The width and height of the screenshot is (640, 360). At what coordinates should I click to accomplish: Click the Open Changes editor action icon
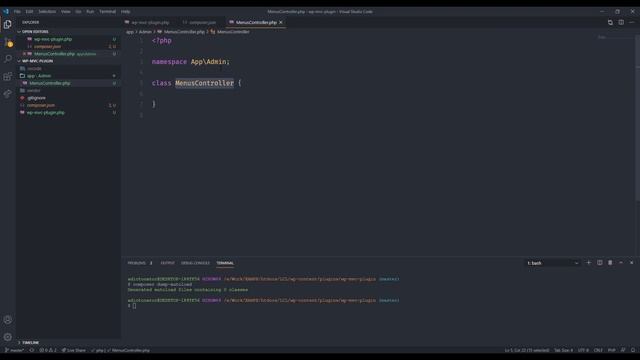tap(610, 22)
